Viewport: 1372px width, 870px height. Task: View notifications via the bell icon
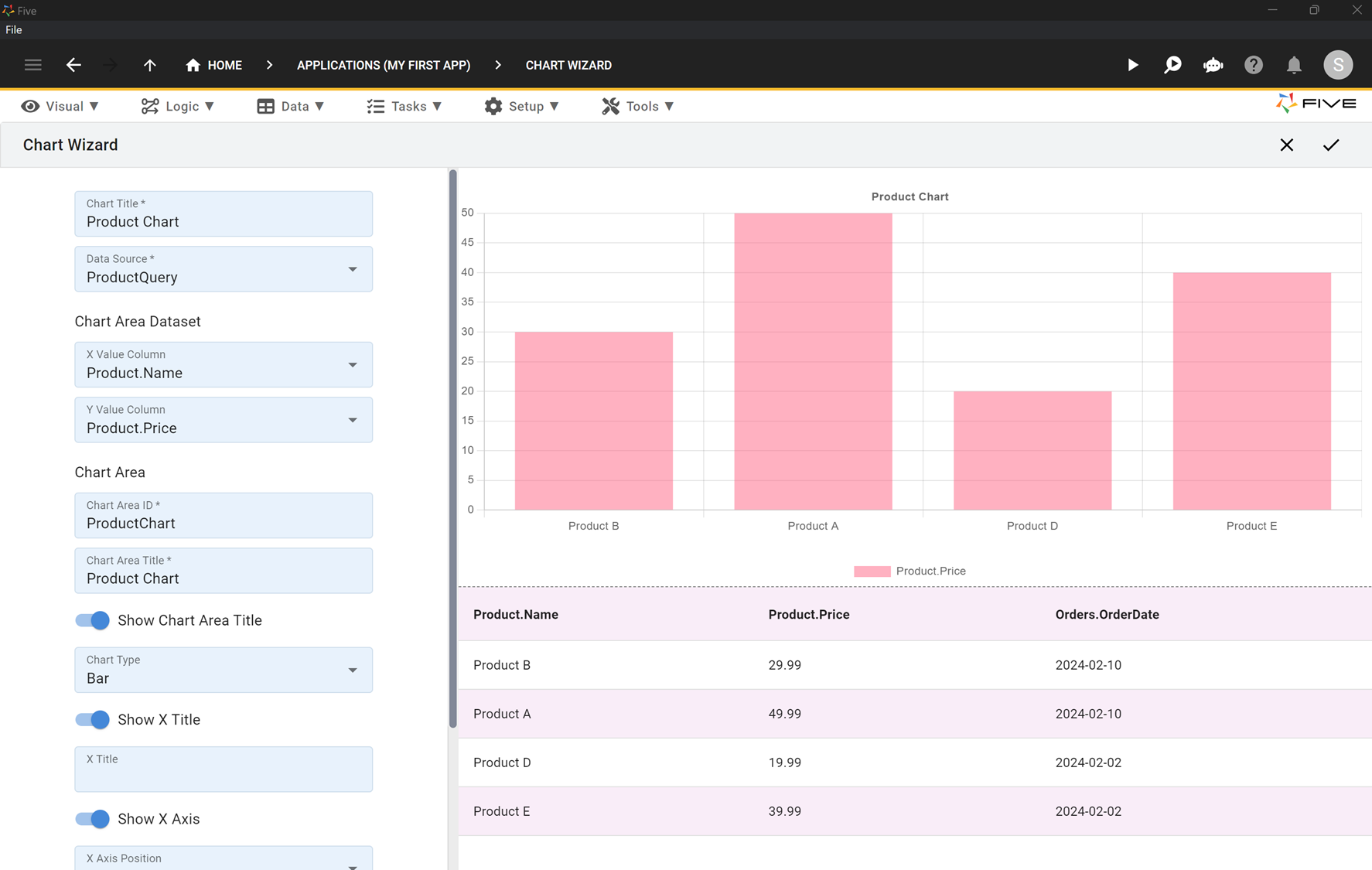coord(1294,65)
